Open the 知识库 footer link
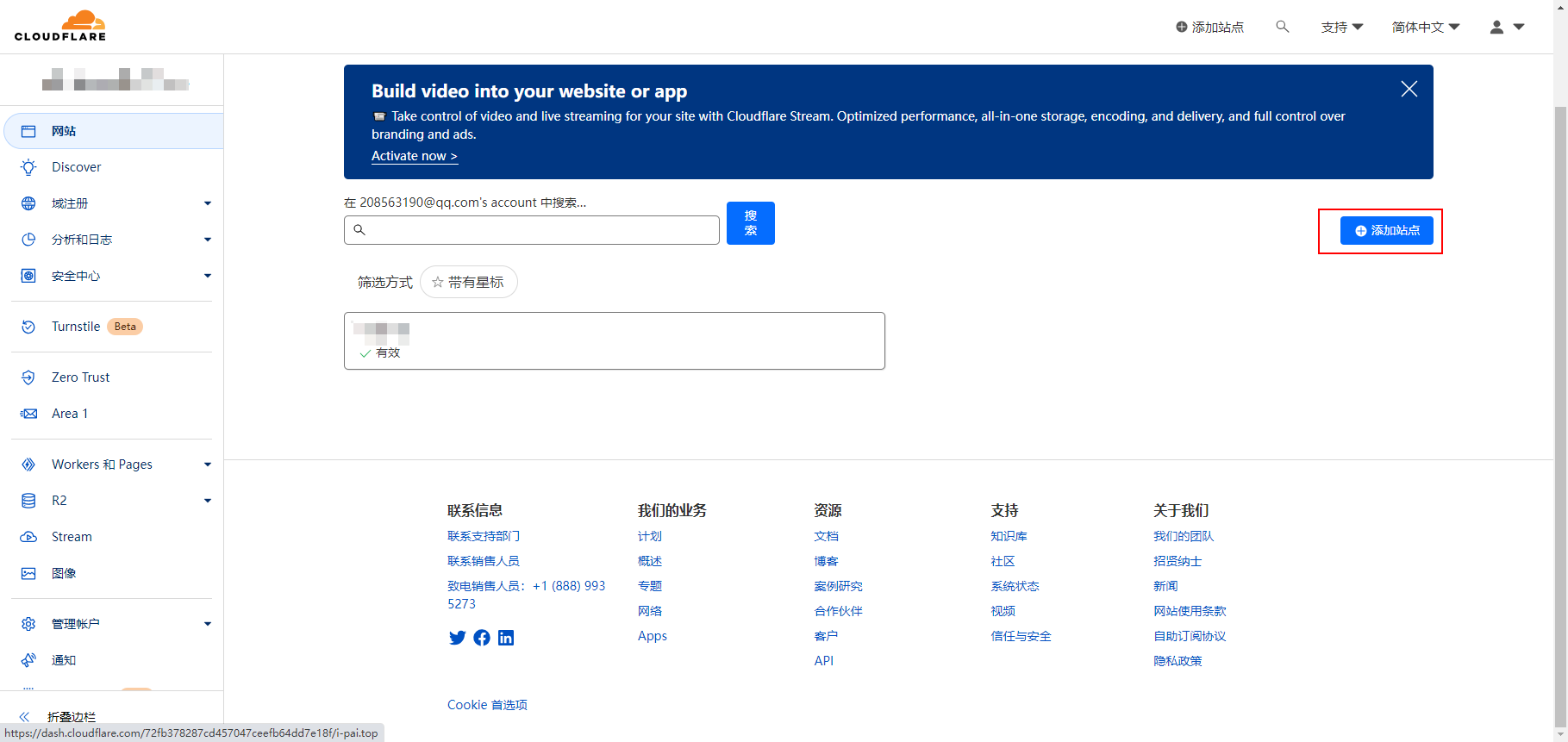 tap(1009, 536)
